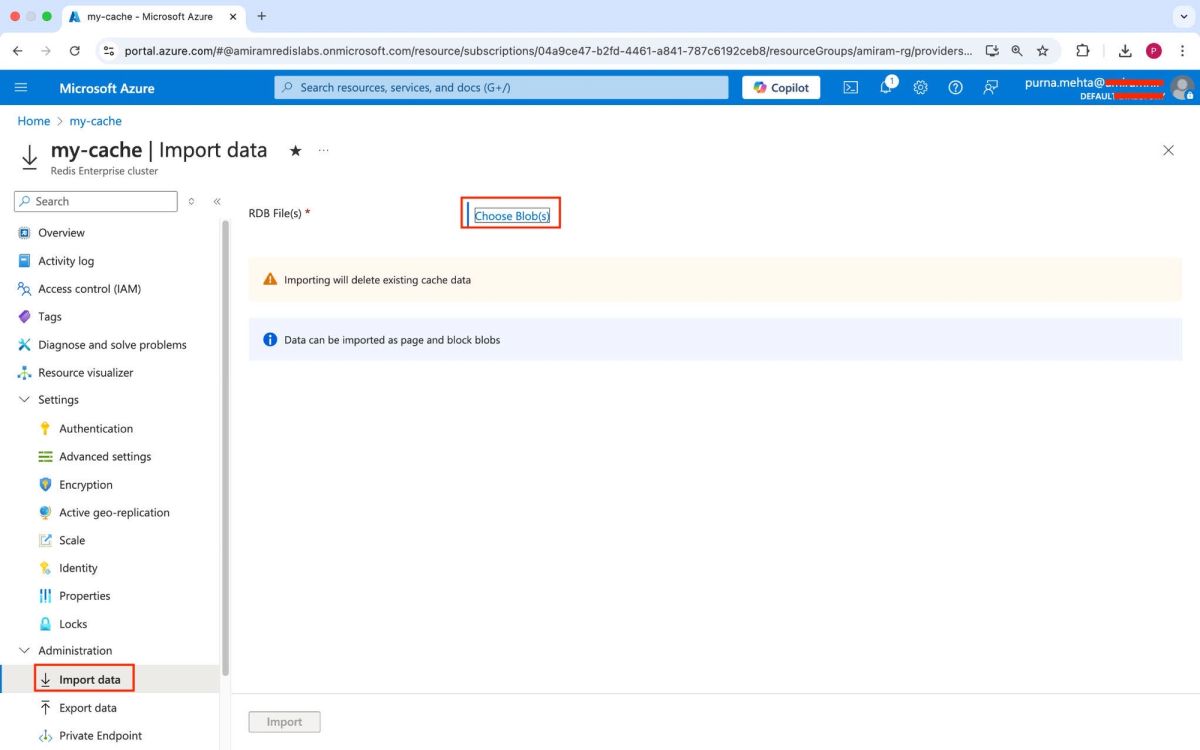This screenshot has width=1200, height=750.
Task: Collapse the Settings section
Action: coord(23,399)
